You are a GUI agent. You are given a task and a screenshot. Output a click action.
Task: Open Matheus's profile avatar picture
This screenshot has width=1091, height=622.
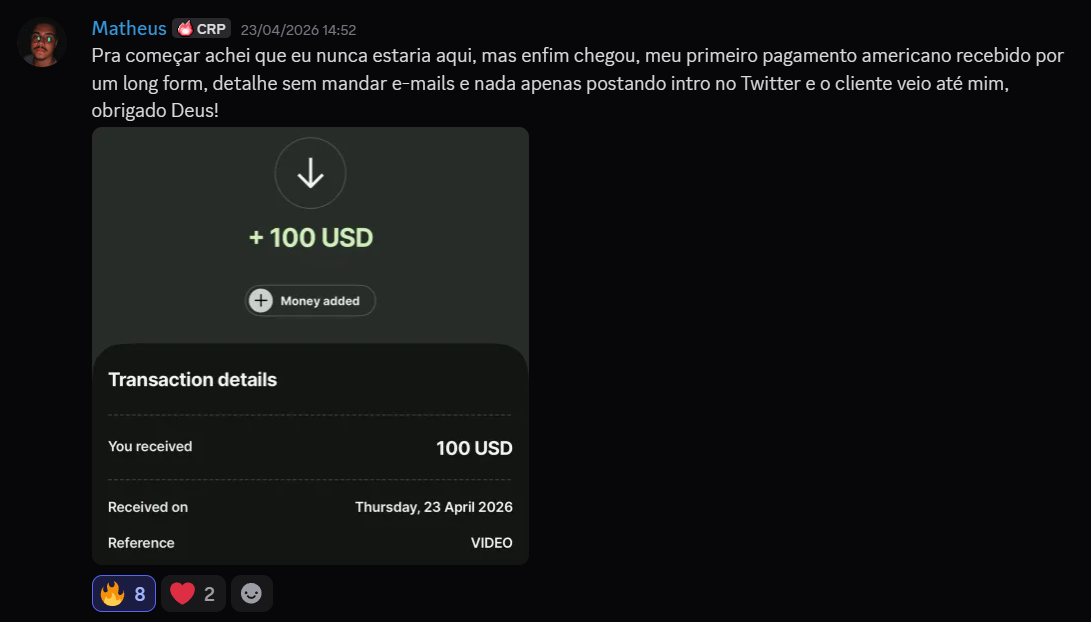[x=42, y=42]
